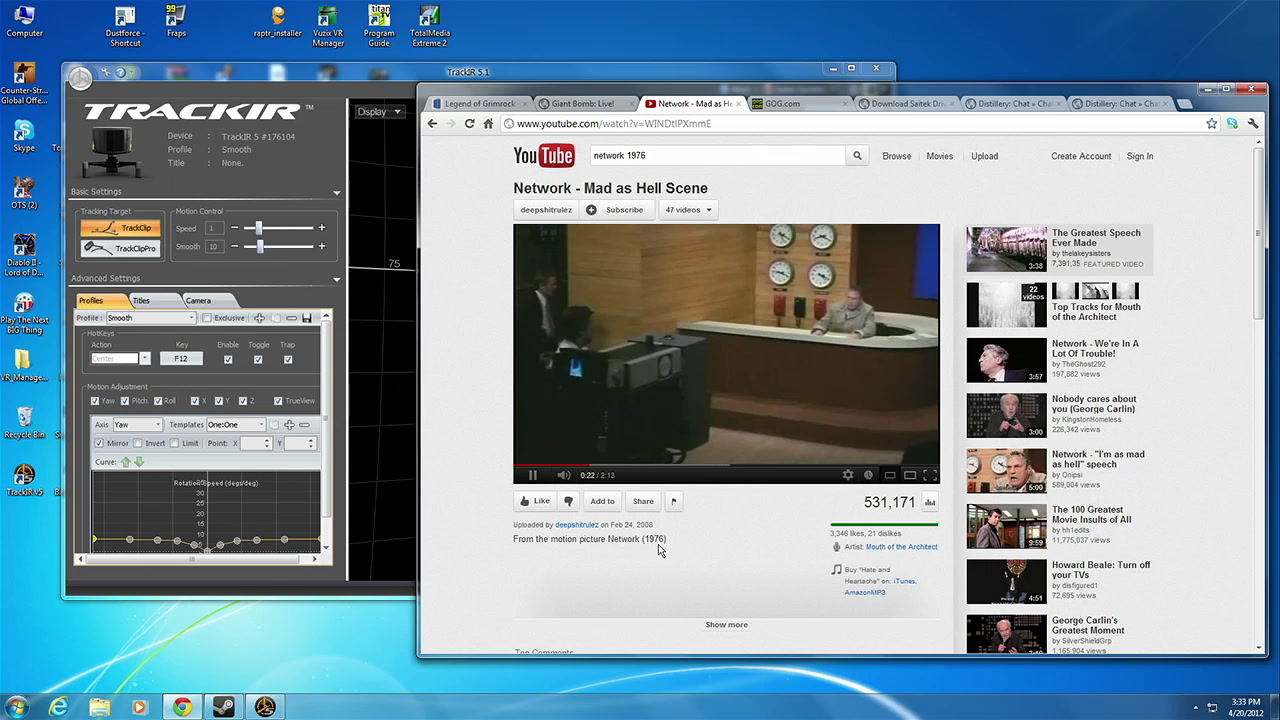Flag the video as inappropriate
Screen dimensions: 1280x720
click(x=673, y=501)
